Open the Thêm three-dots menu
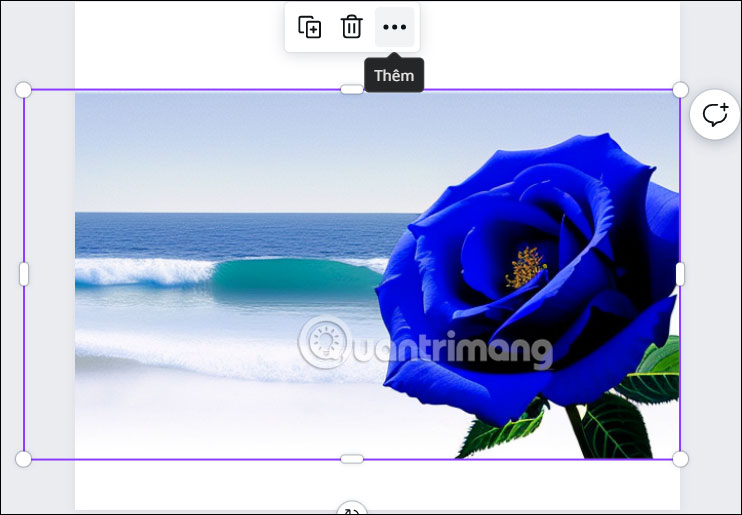Screen dimensions: 742x515 pos(394,27)
